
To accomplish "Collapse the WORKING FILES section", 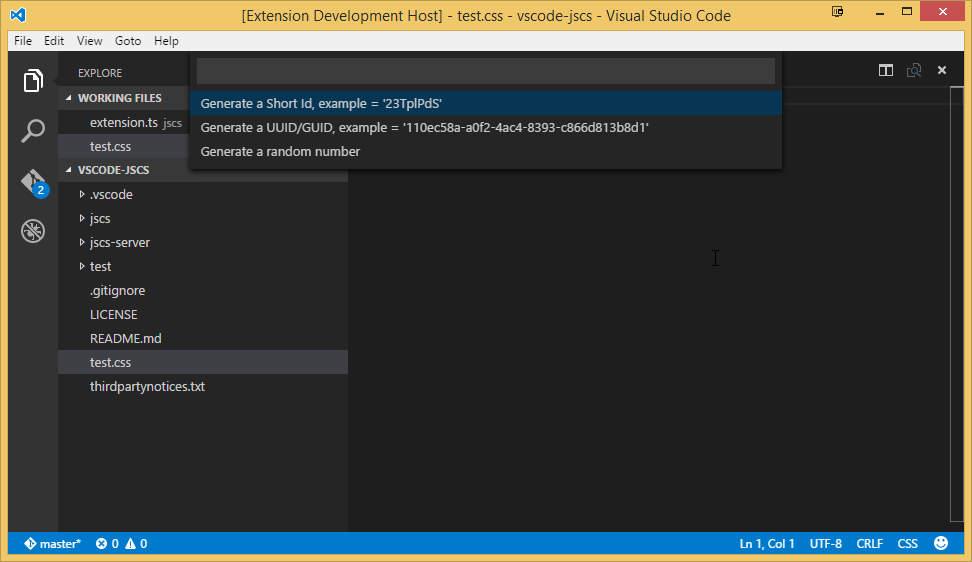I will pyautogui.click(x=69, y=98).
